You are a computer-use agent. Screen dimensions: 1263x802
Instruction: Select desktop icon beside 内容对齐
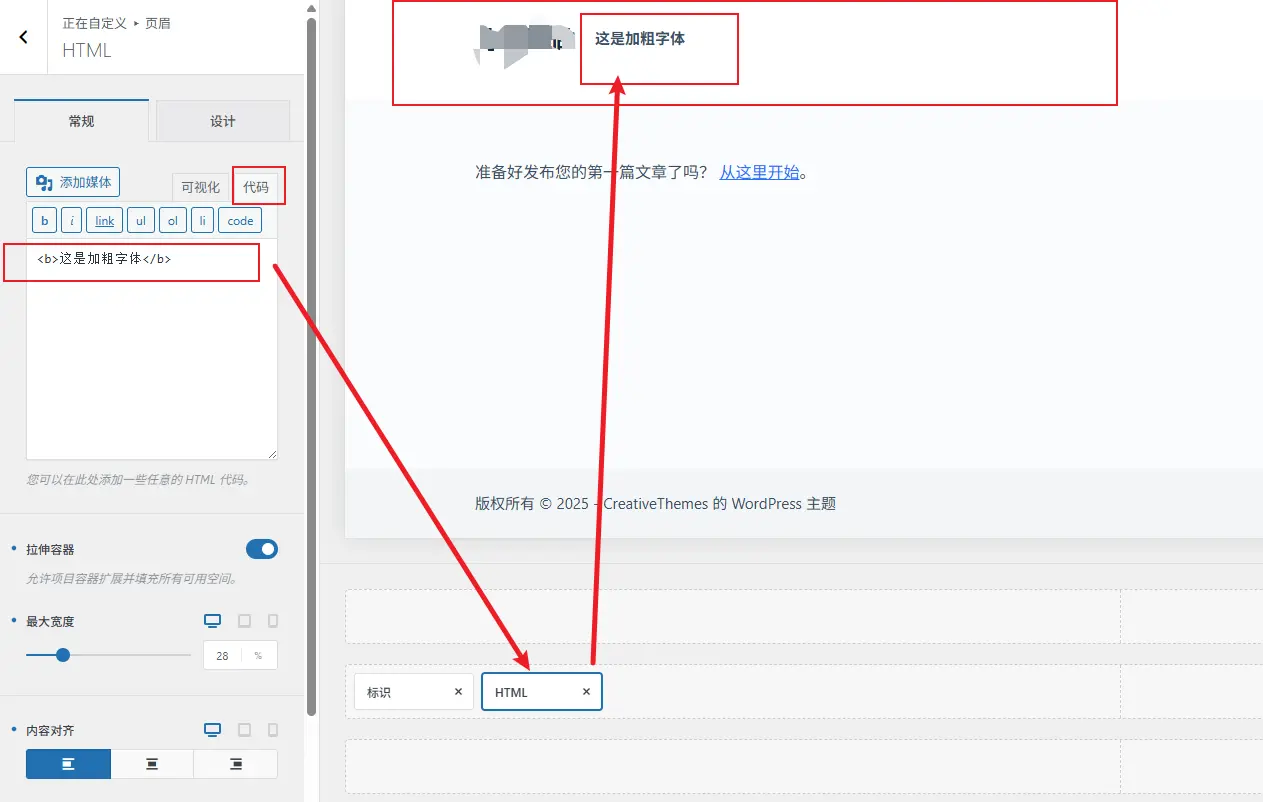[x=212, y=730]
